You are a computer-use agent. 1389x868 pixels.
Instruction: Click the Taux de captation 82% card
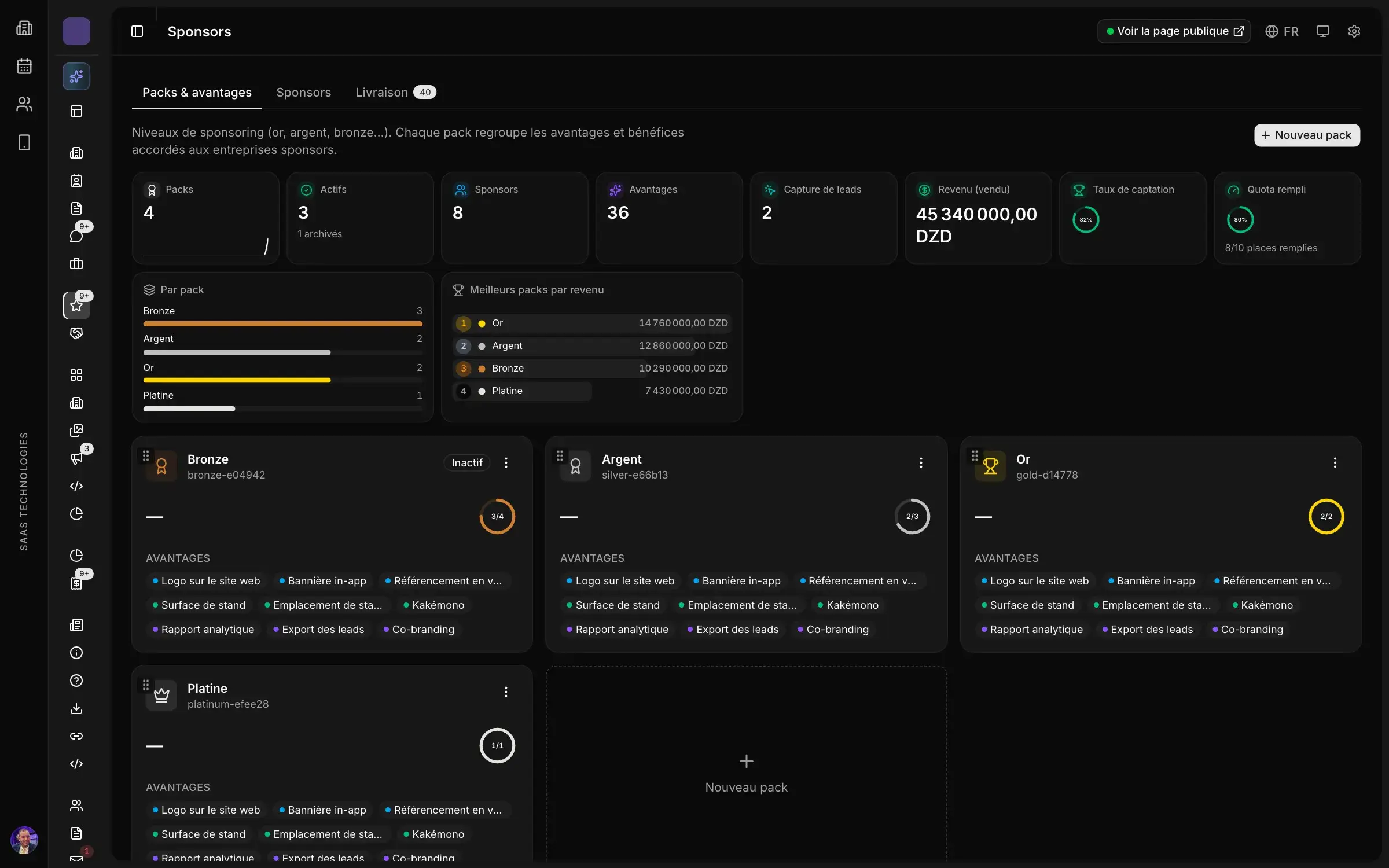(x=1133, y=218)
